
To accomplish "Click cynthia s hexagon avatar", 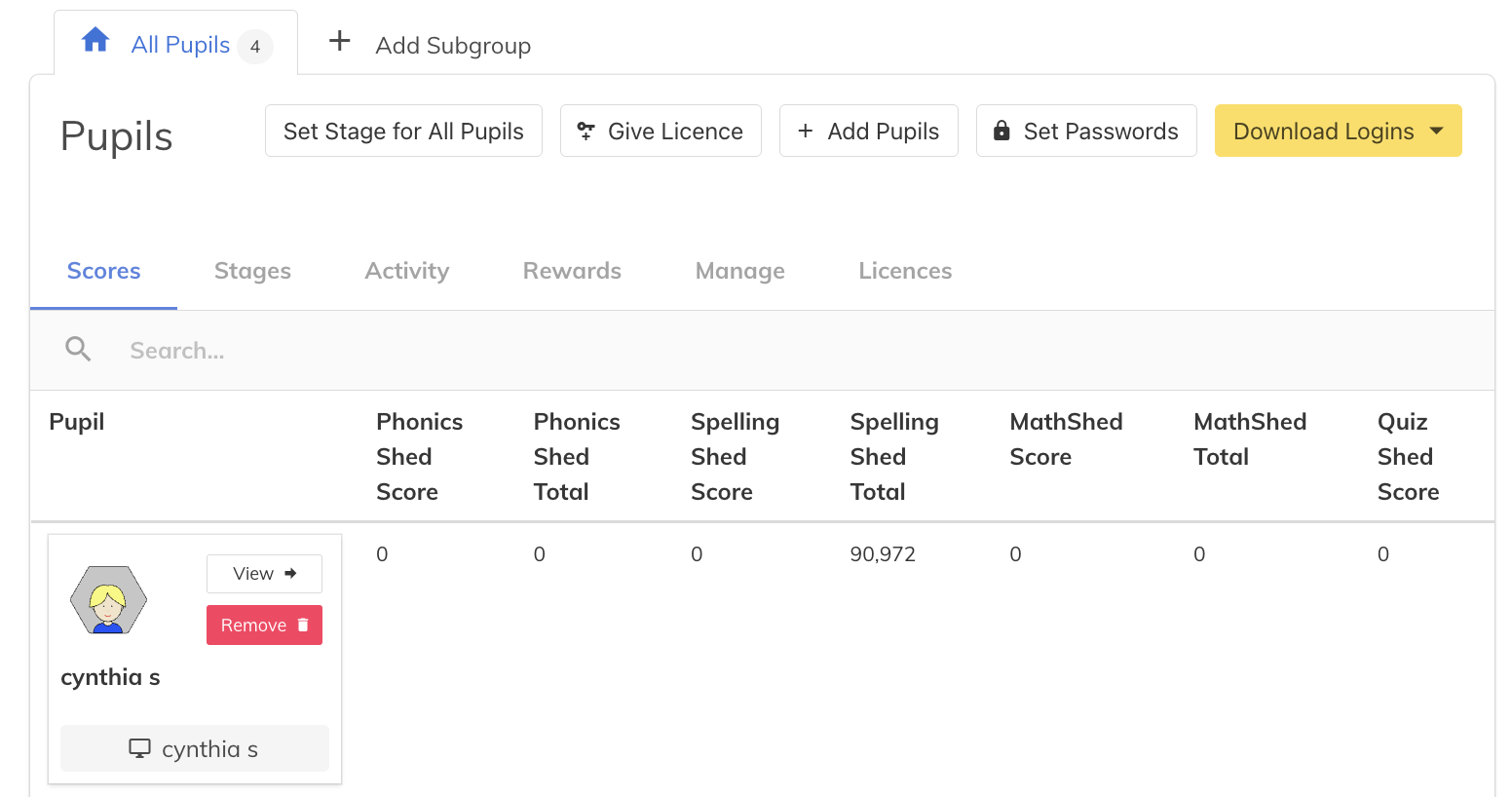I will tap(108, 600).
